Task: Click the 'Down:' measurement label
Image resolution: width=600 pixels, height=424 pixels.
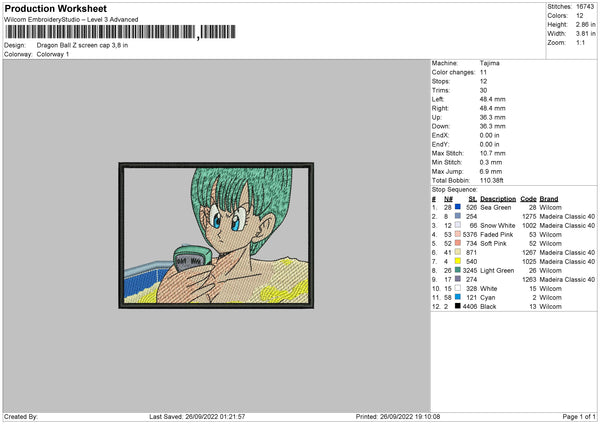Action: point(441,126)
